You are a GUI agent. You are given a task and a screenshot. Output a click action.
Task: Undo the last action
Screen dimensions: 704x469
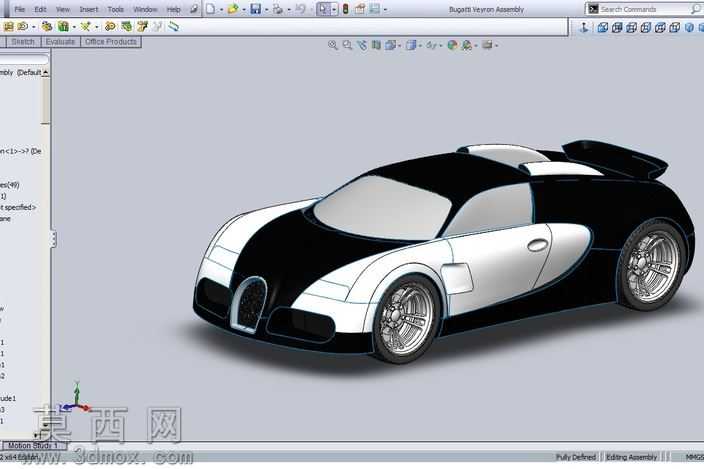[x=300, y=9]
